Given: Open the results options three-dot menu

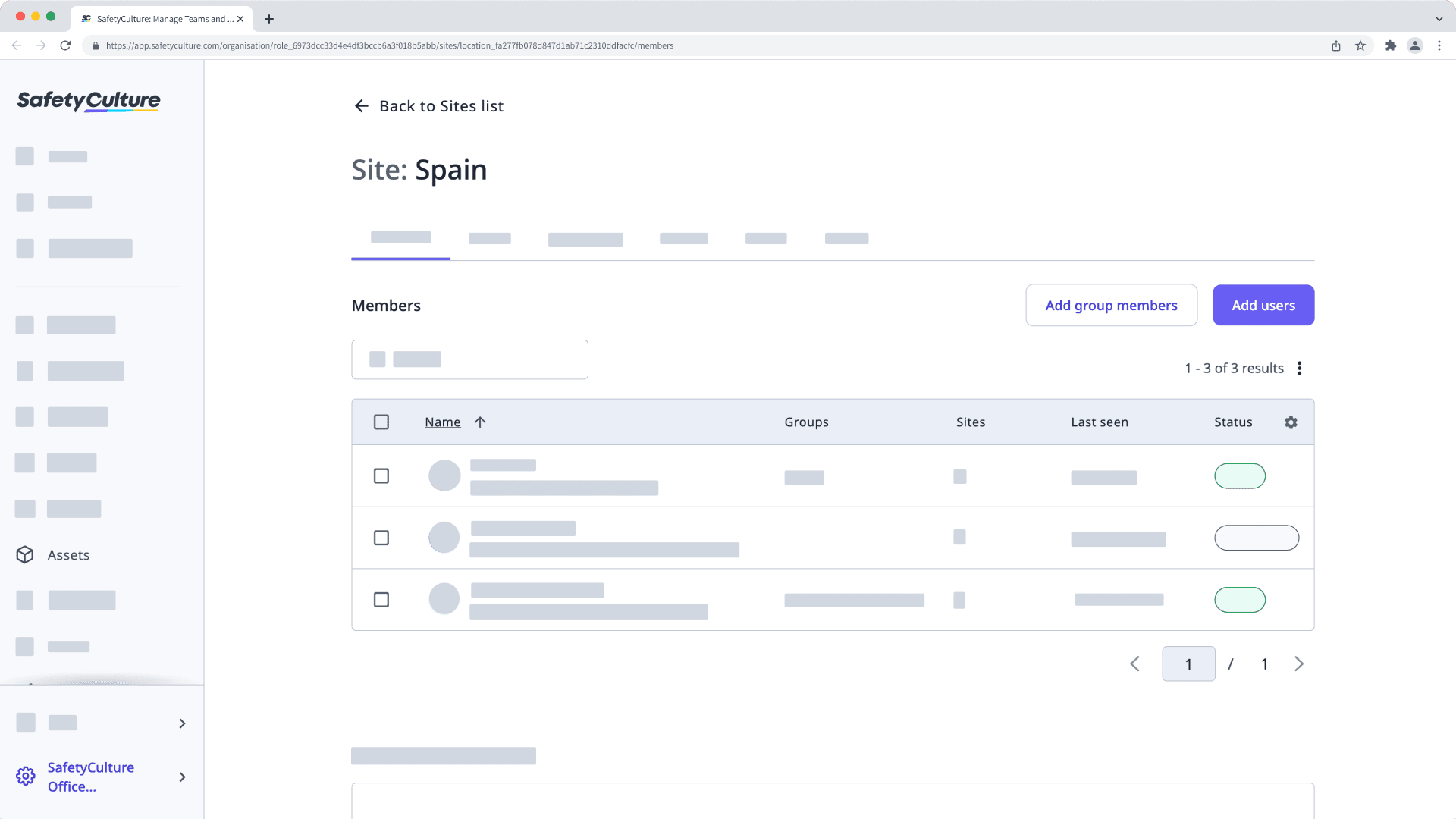Looking at the screenshot, I should [x=1300, y=368].
